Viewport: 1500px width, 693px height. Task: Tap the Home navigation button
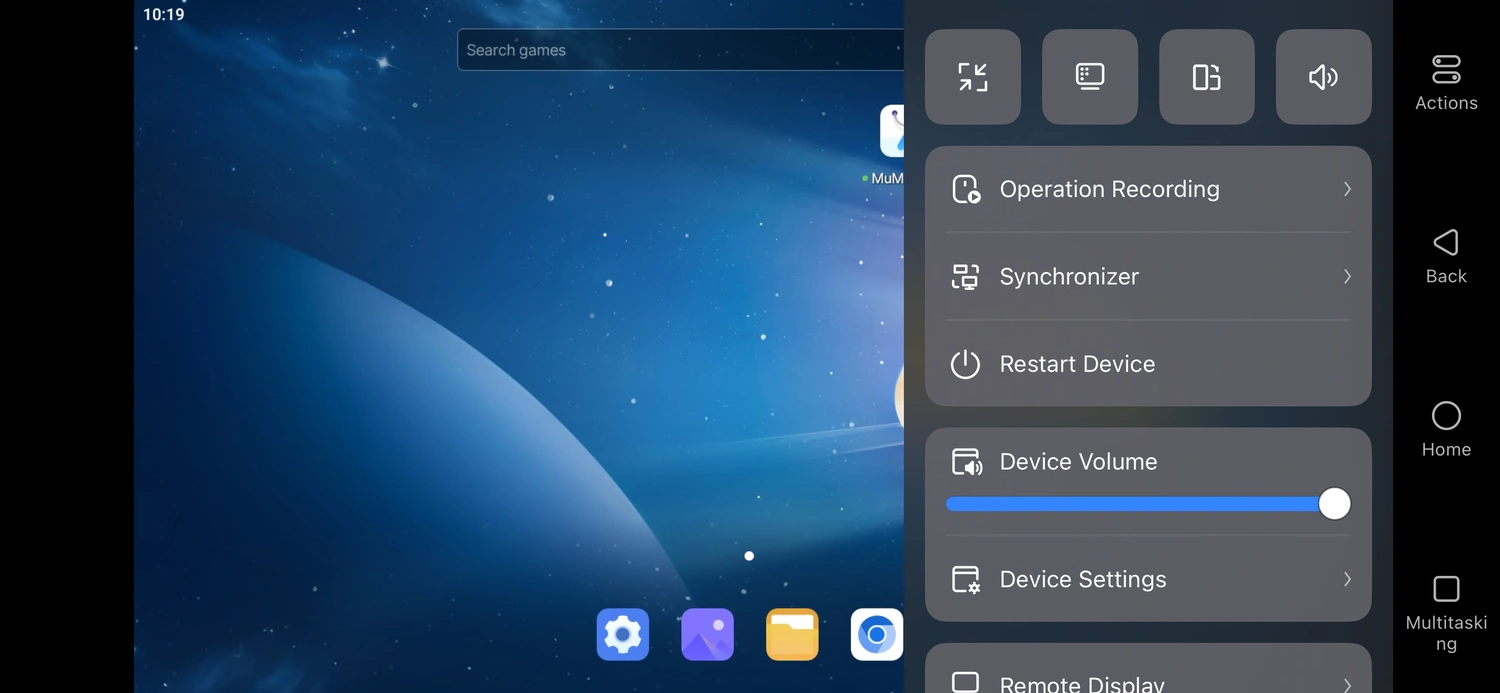point(1446,430)
